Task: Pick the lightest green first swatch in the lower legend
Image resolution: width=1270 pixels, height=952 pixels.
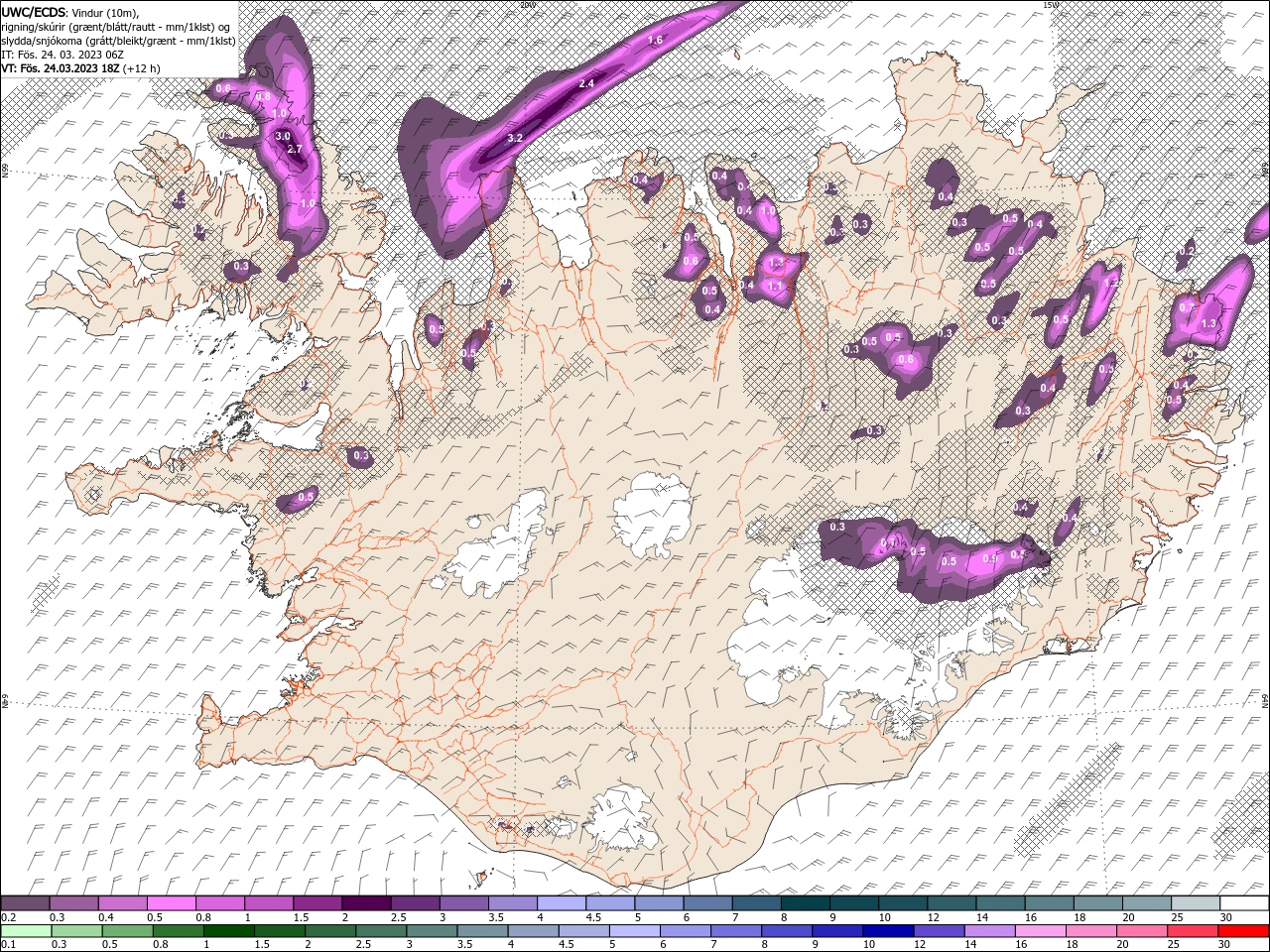Action: click(x=25, y=930)
